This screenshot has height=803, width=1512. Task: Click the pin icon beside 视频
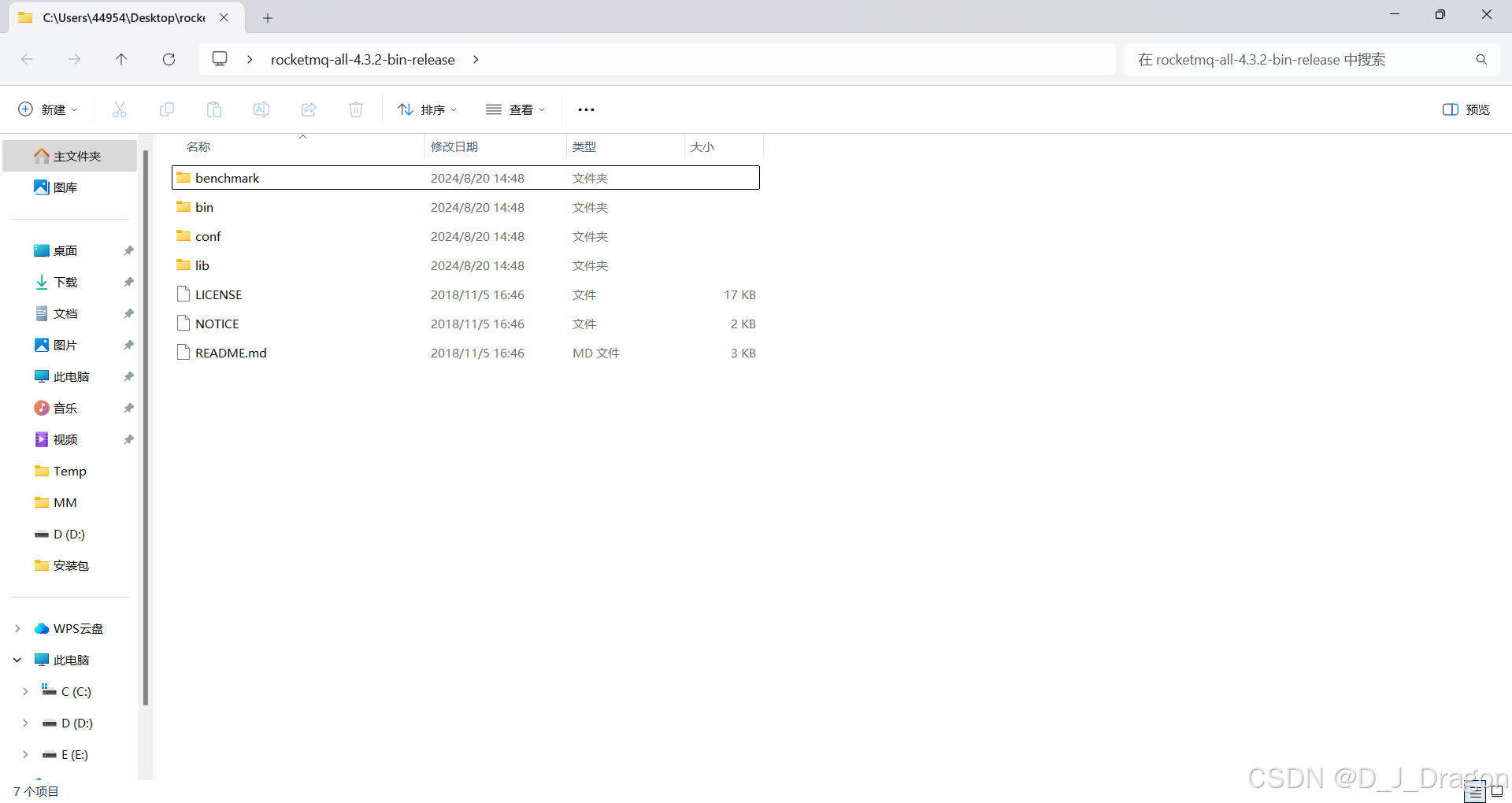tap(128, 439)
